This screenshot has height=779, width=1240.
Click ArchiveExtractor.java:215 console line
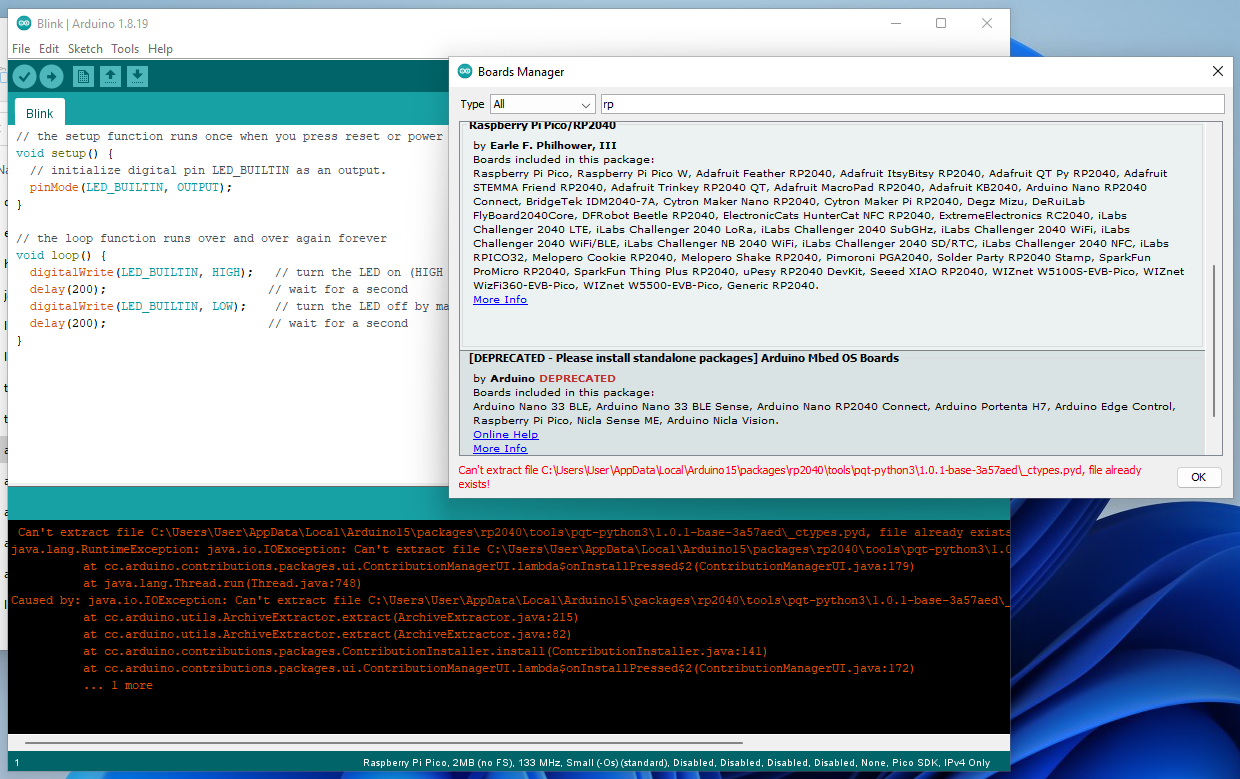(x=331, y=617)
